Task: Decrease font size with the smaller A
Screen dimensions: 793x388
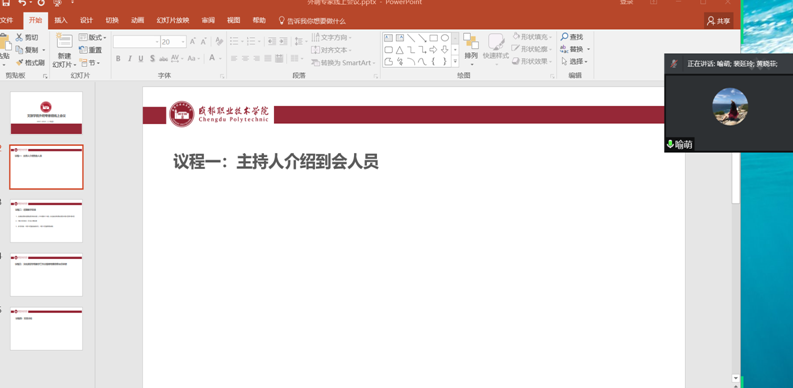Action: pyautogui.click(x=204, y=41)
